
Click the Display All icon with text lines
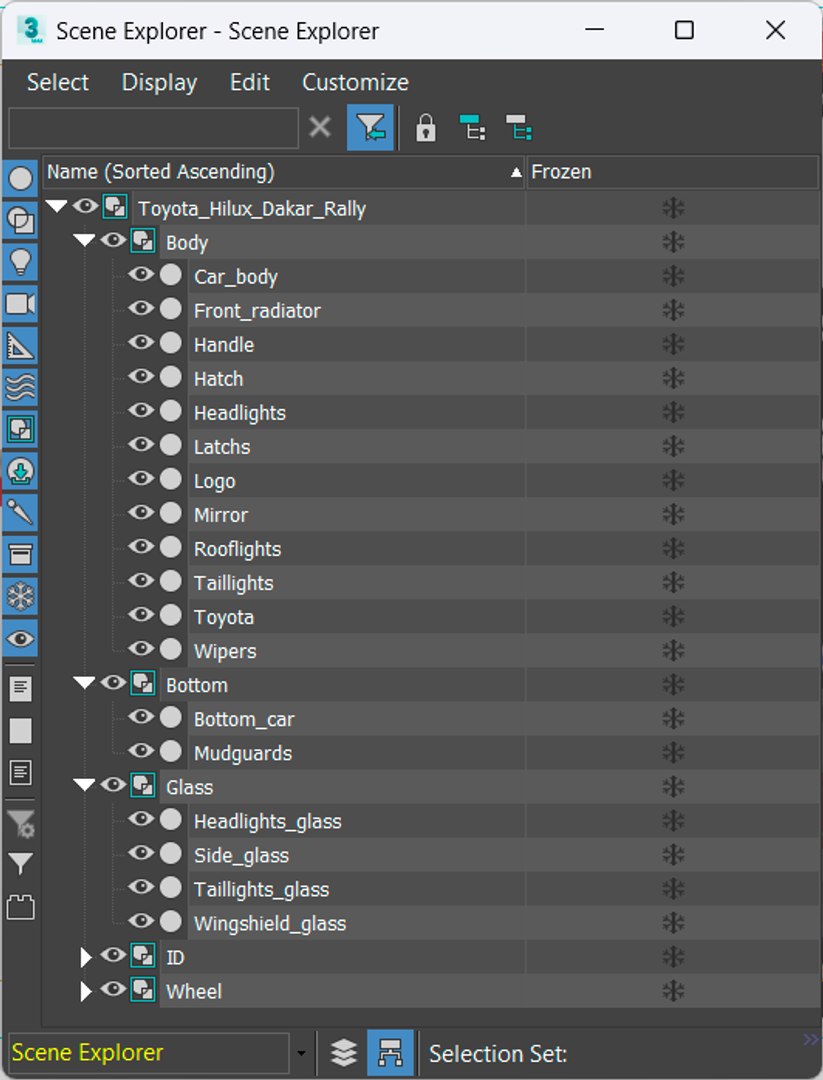point(21,688)
